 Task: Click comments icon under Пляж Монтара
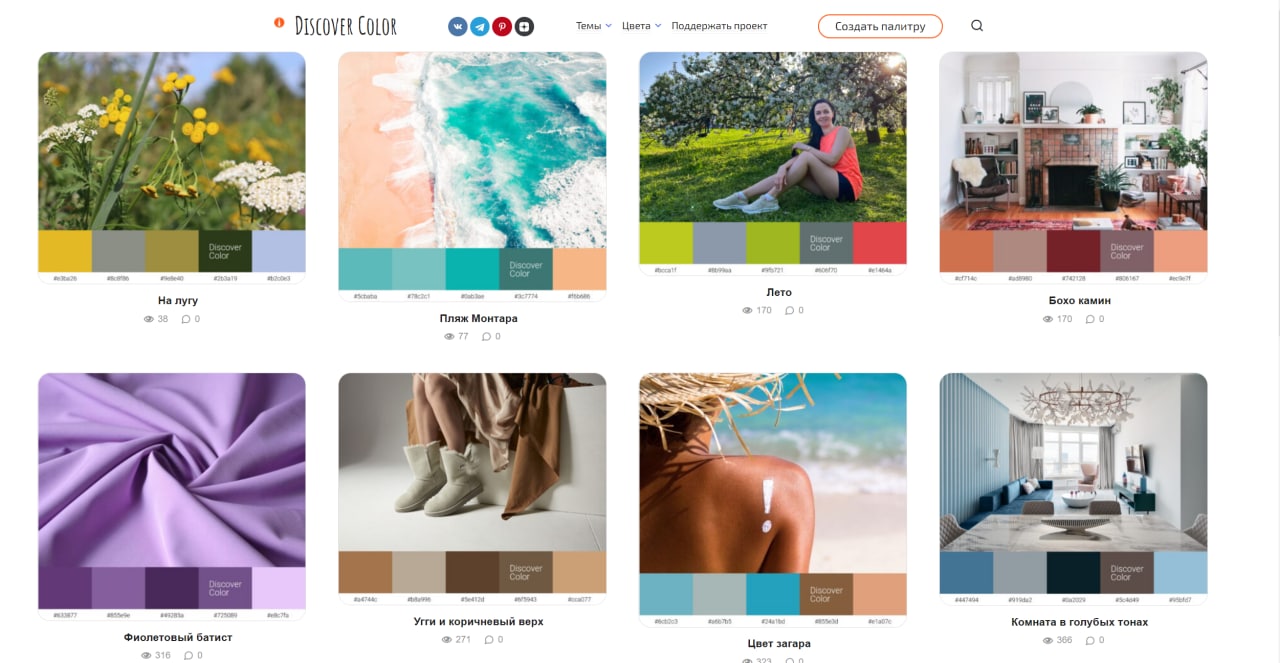point(486,337)
